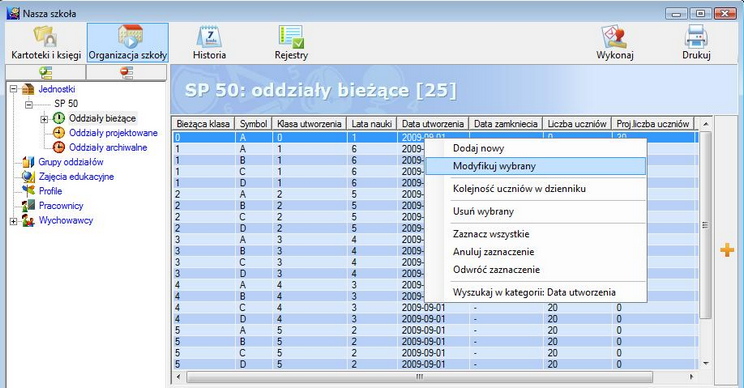Screen dimensions: 744x388
Task: Open Profile in the tree
Action: [x=50, y=191]
